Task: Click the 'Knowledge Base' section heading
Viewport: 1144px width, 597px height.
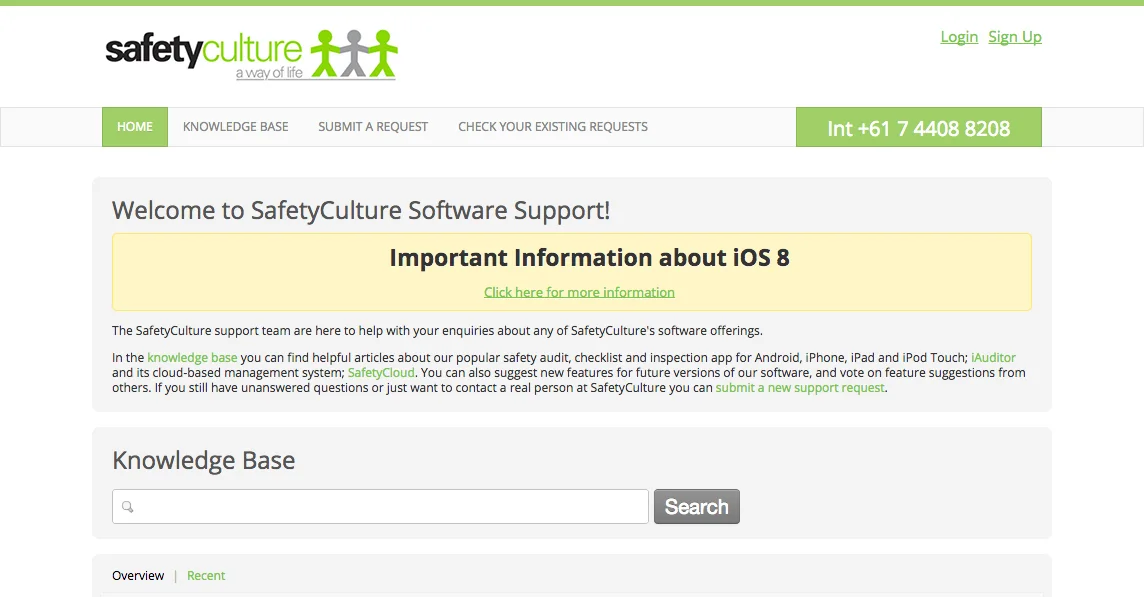Action: coord(204,461)
